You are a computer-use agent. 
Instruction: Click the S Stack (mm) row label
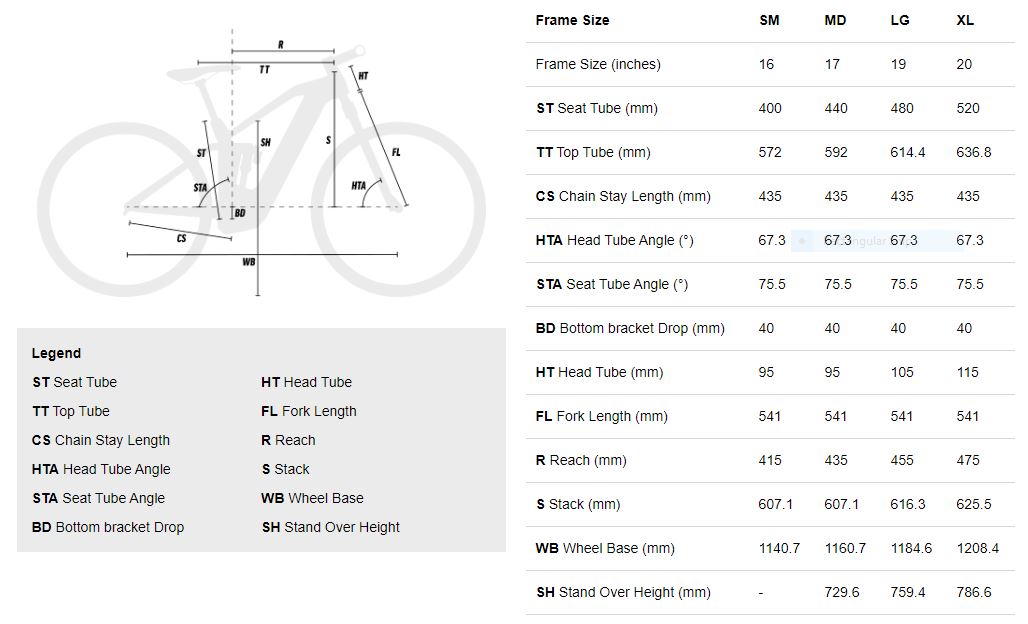click(x=578, y=504)
